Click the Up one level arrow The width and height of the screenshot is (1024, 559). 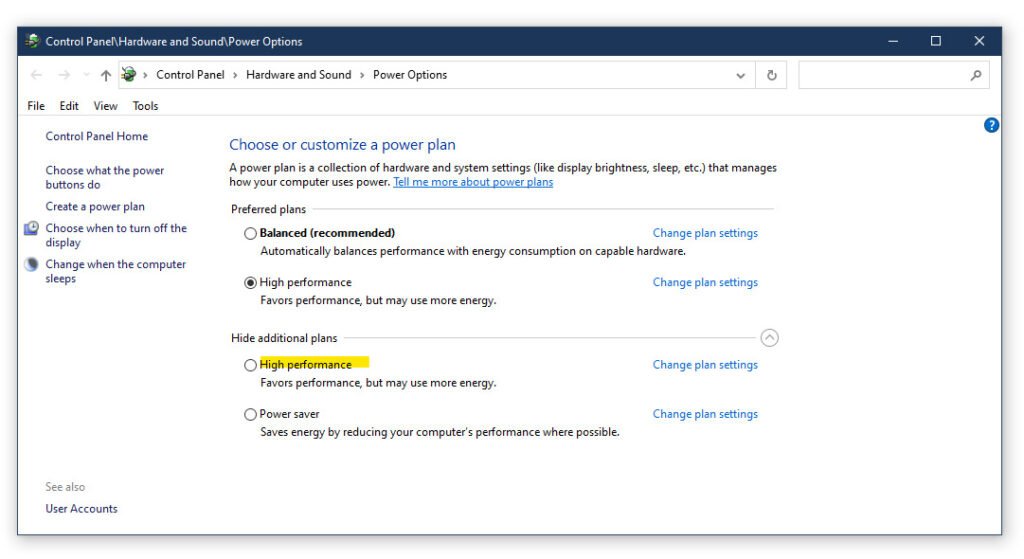coord(106,75)
